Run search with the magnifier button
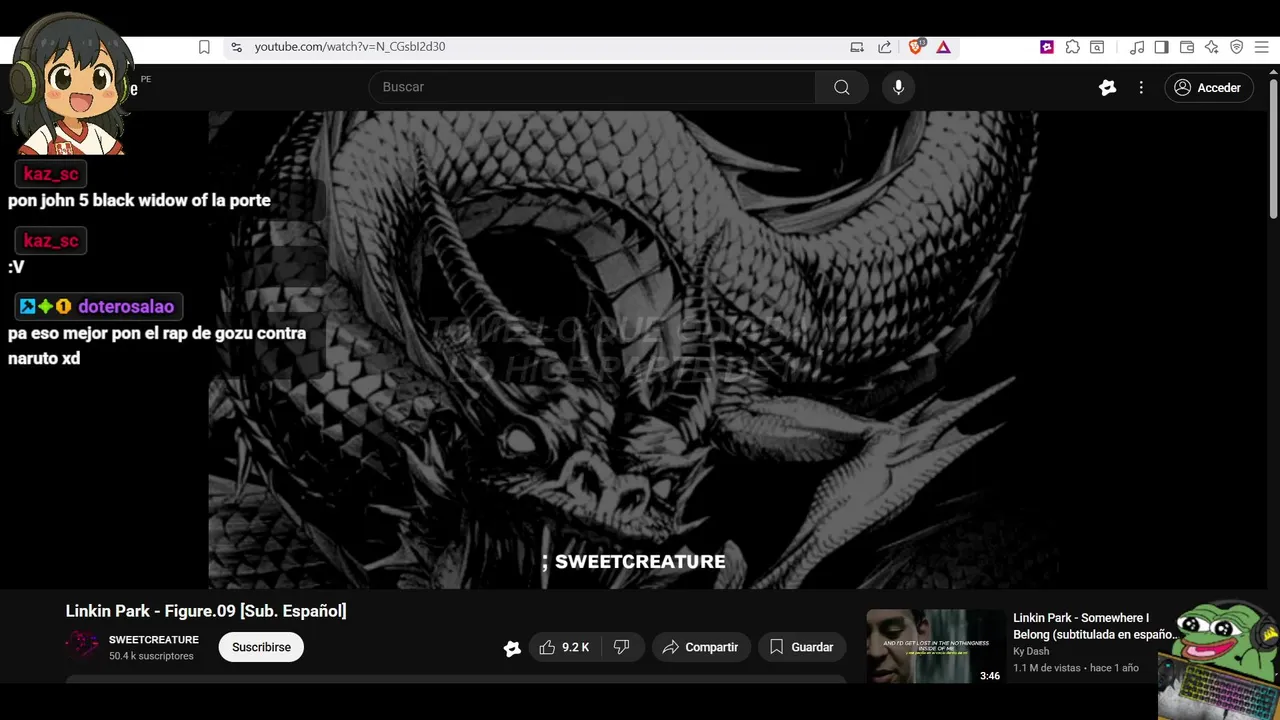 coord(842,87)
